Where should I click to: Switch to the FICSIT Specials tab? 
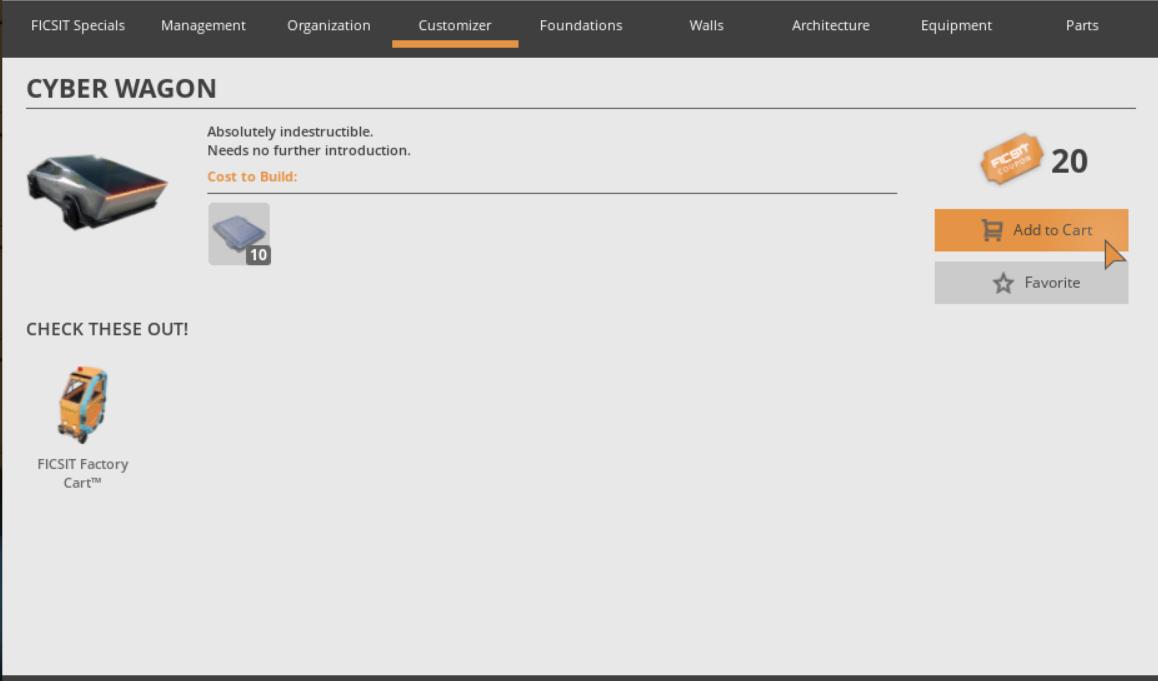coord(78,25)
